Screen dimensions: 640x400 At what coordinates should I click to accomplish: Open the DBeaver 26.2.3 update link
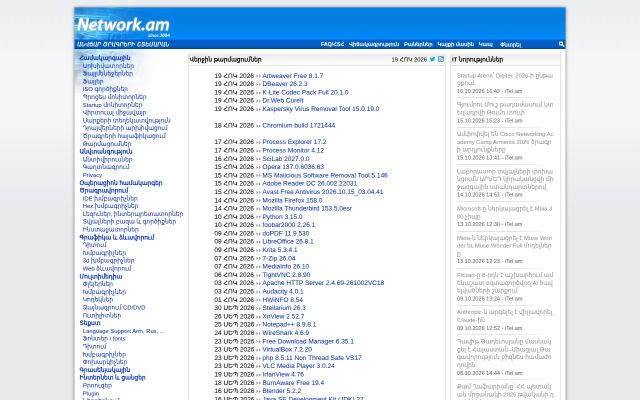coord(285,84)
